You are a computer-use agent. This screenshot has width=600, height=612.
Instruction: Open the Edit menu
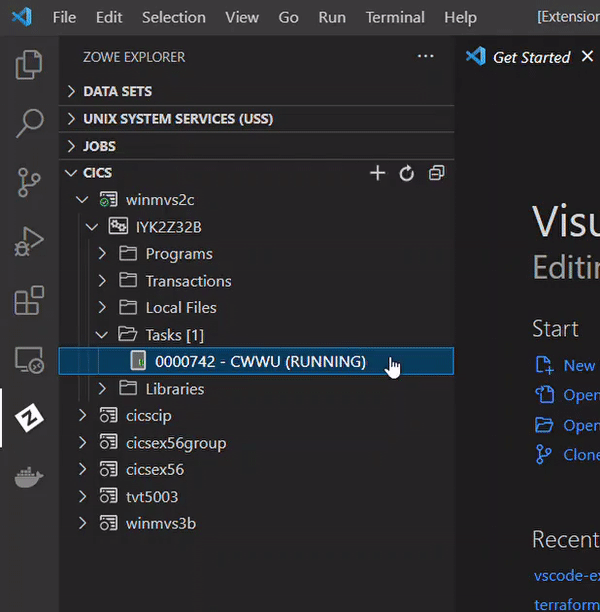(109, 18)
